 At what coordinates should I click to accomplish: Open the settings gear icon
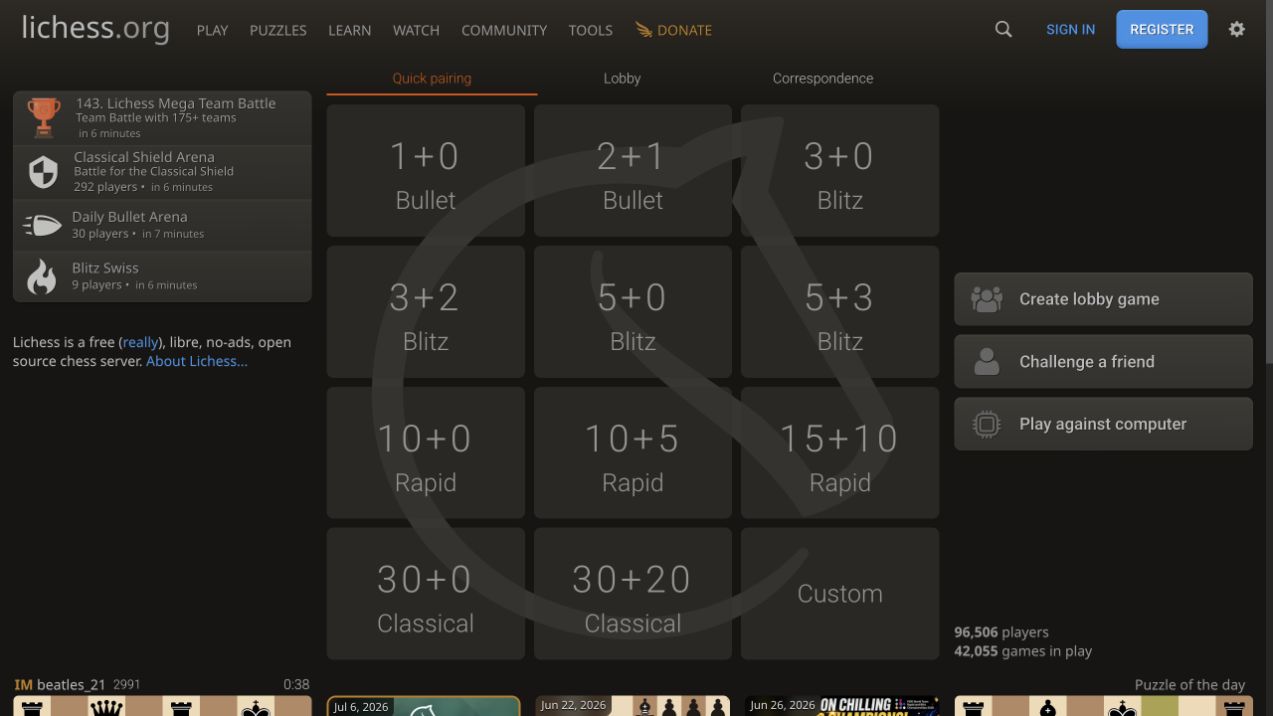click(x=1237, y=29)
